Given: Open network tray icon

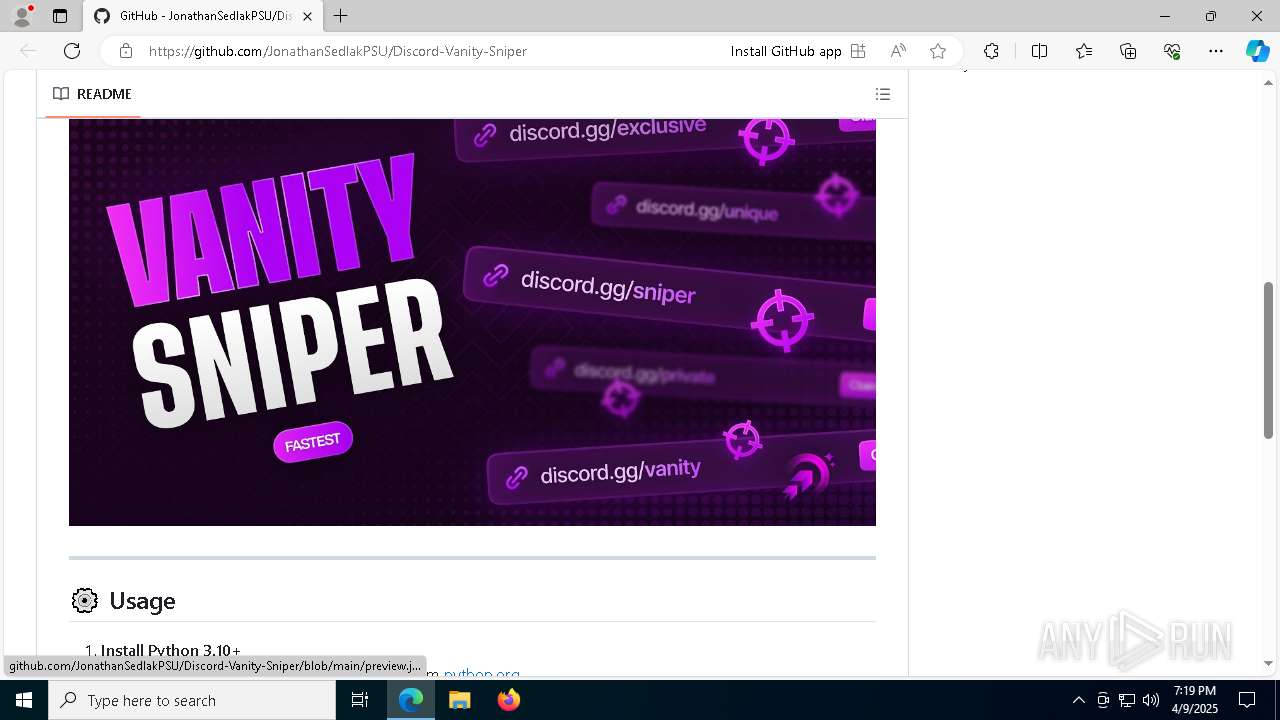Looking at the screenshot, I should pos(1127,700).
